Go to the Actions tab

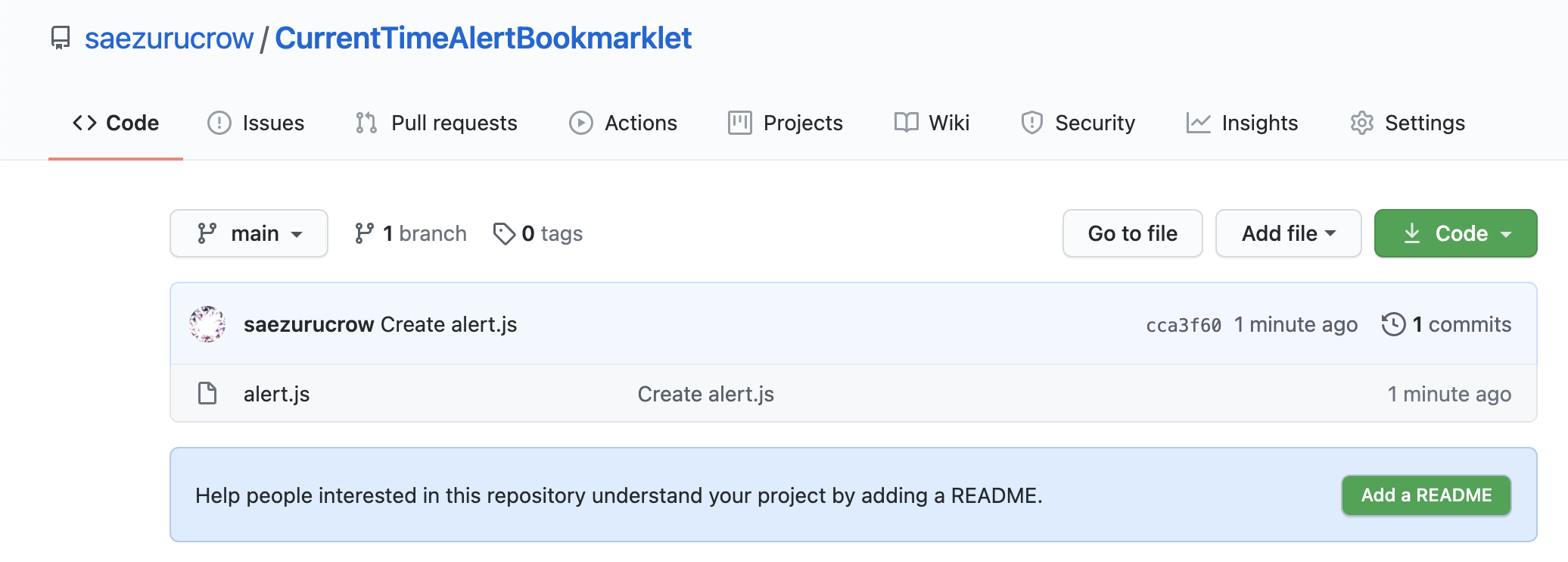[x=623, y=123]
